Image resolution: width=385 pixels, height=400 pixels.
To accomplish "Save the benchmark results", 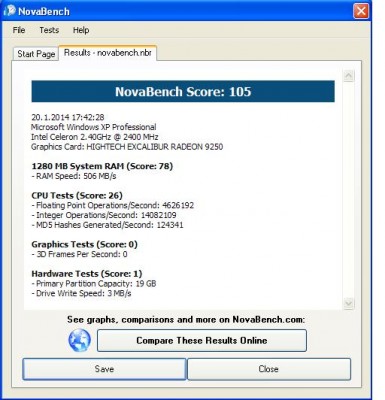I will point(104,369).
